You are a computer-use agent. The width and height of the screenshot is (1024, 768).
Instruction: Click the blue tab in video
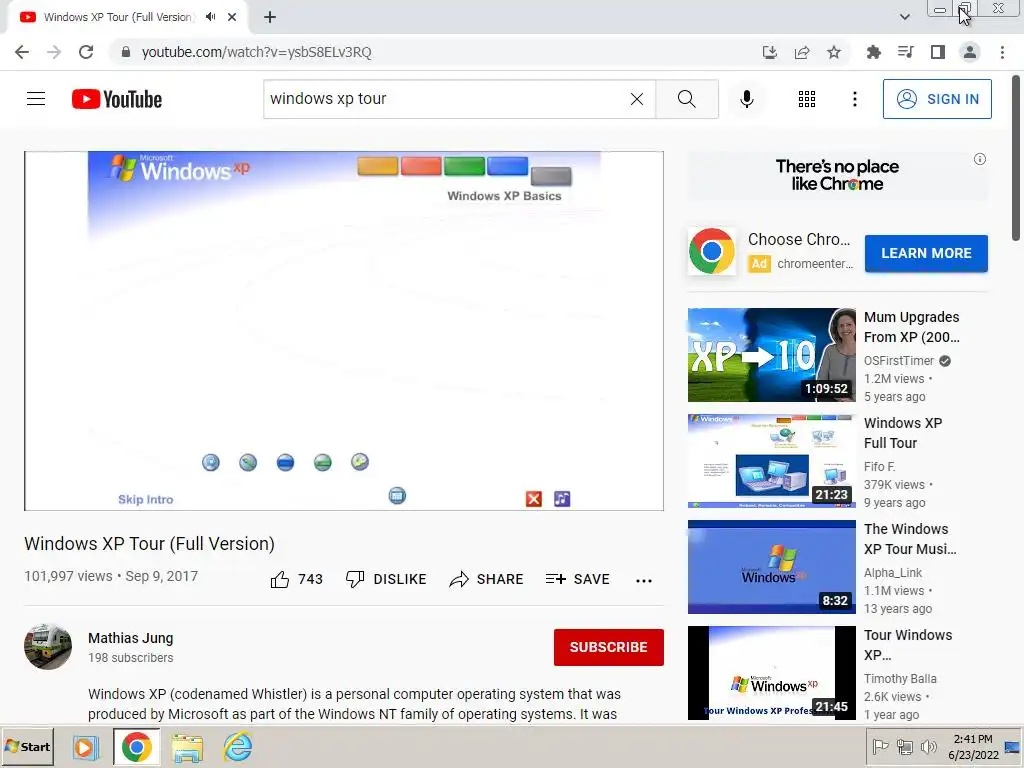(x=507, y=166)
